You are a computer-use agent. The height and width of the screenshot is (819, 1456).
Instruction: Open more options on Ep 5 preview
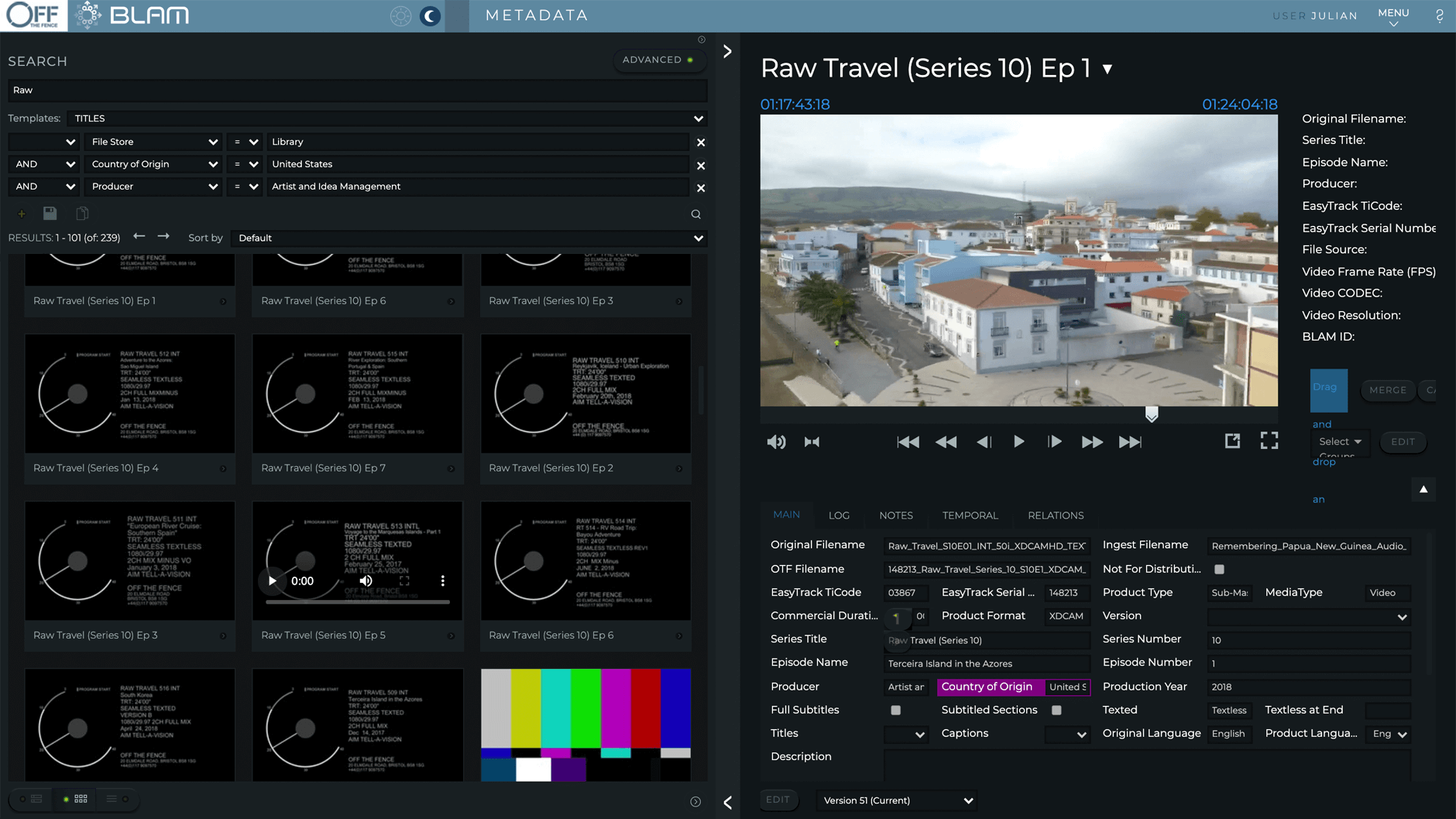point(443,581)
